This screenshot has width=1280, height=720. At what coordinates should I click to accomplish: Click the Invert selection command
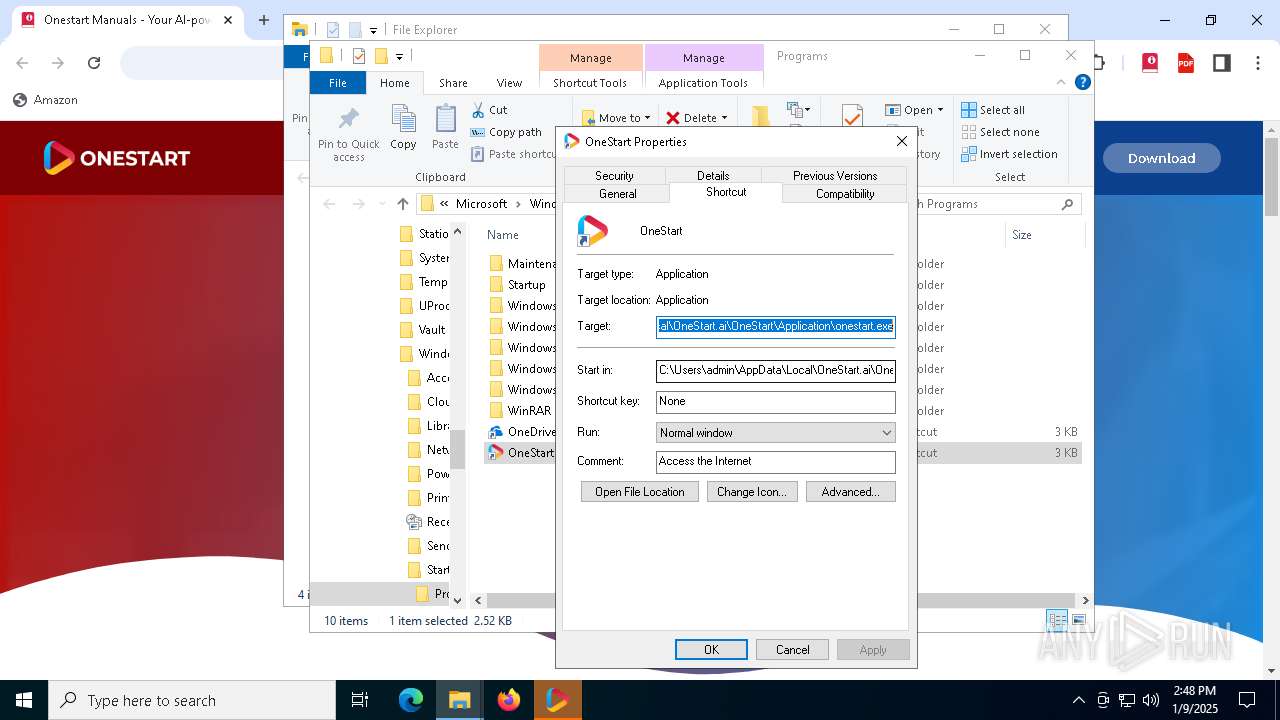pos(1009,154)
